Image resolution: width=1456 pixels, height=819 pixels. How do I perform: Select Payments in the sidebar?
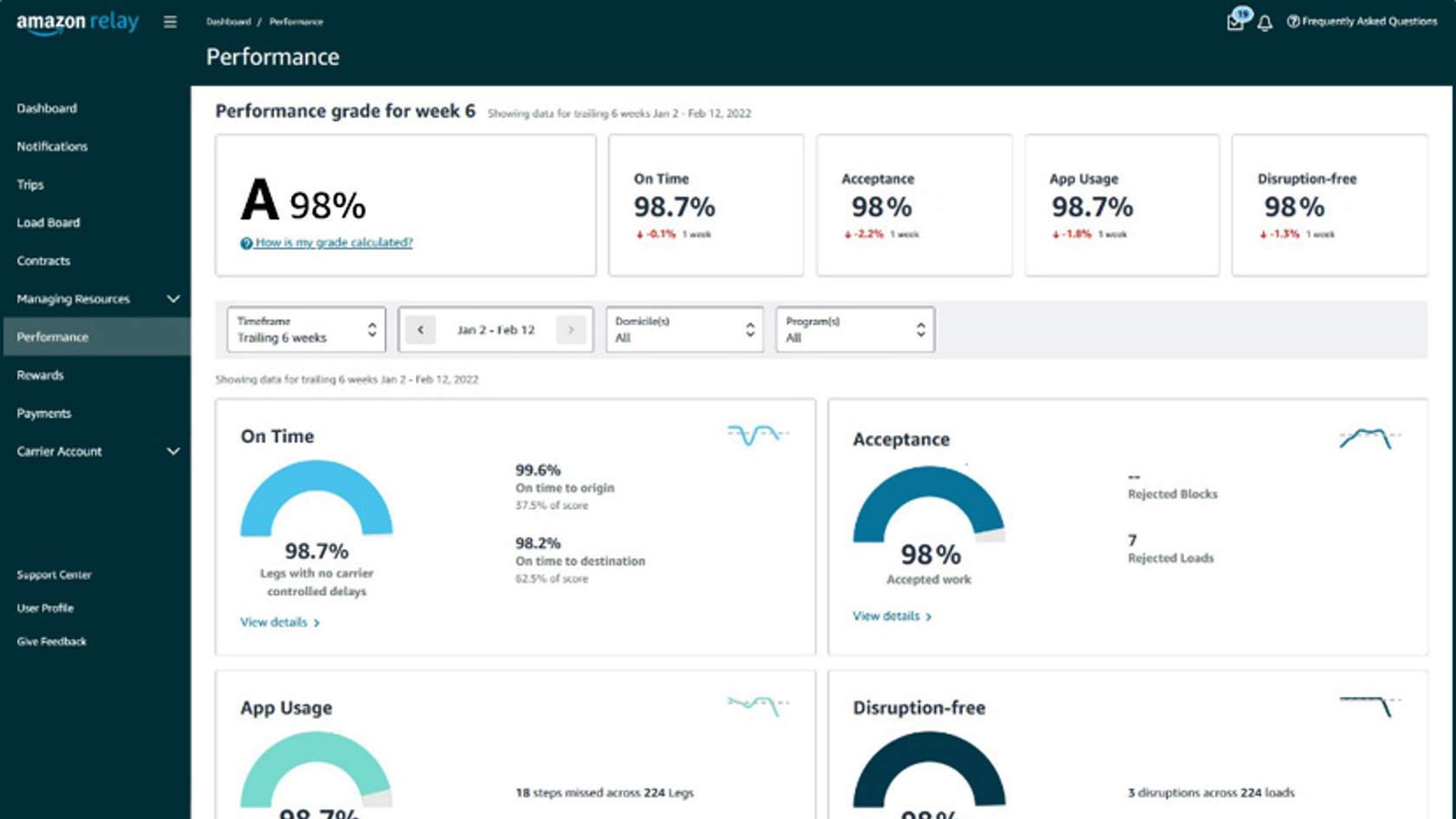click(x=44, y=413)
